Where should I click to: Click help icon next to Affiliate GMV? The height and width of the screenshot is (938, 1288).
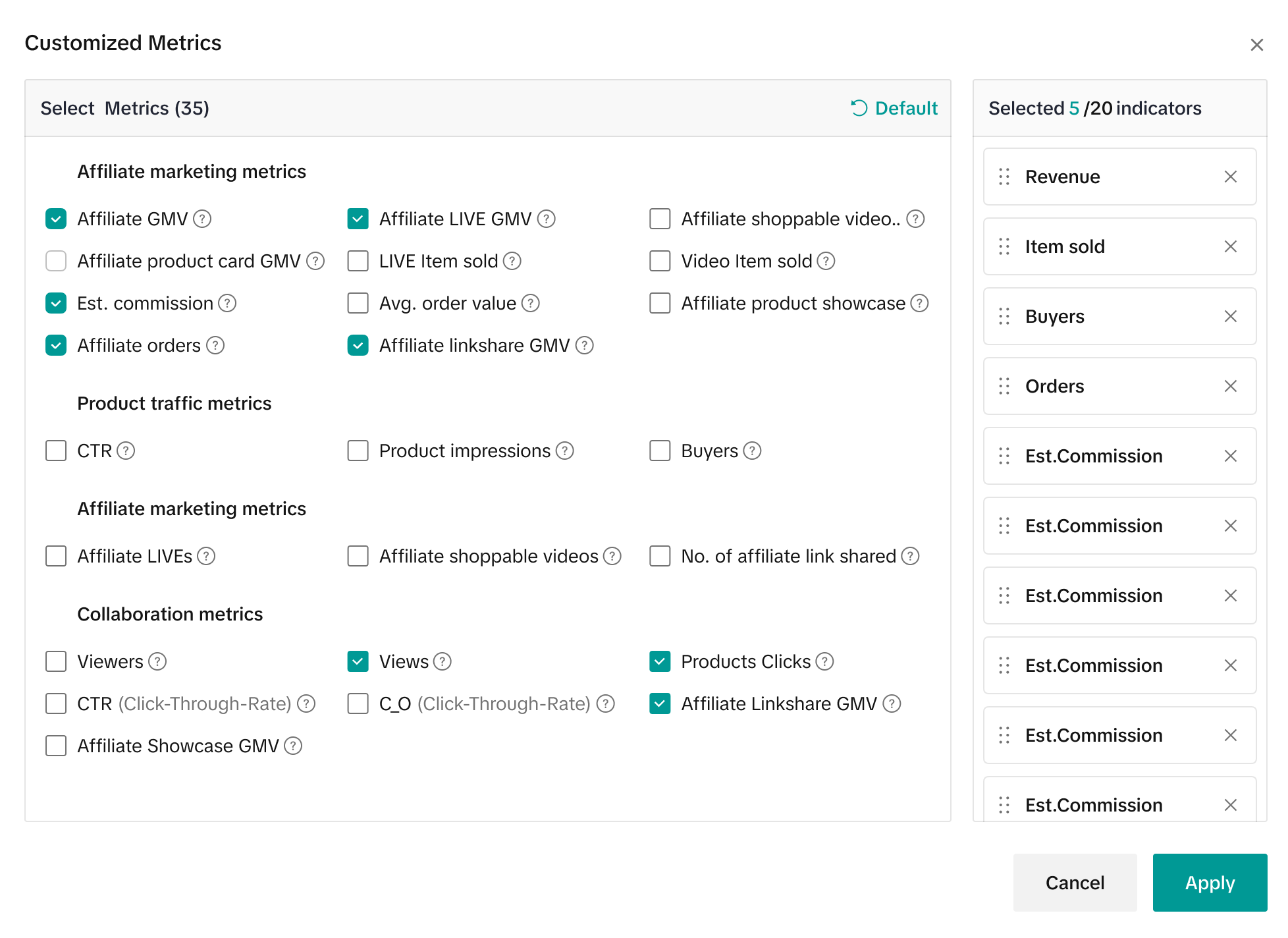pos(202,219)
